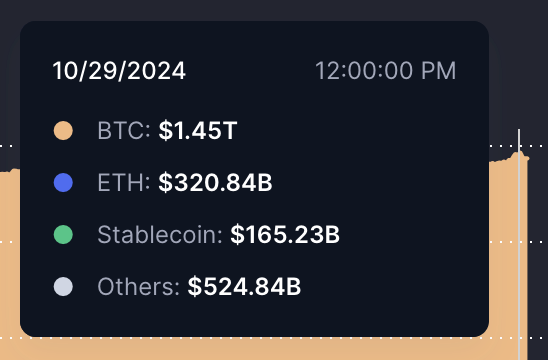The width and height of the screenshot is (548, 360).
Task: Click the $165.23B Stablecoin value
Action: point(285,234)
